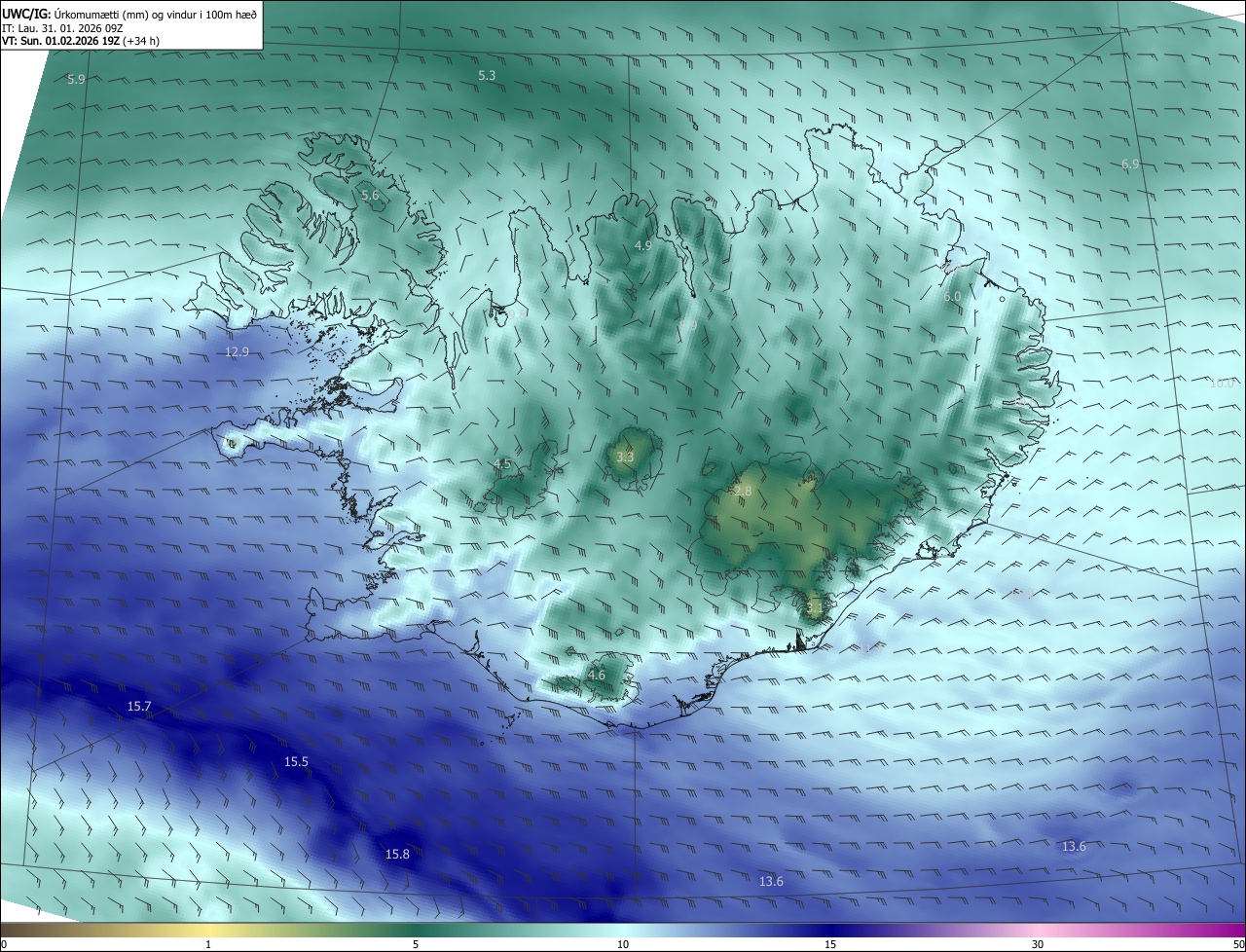Click the 6.9 value label offshore

(1130, 165)
